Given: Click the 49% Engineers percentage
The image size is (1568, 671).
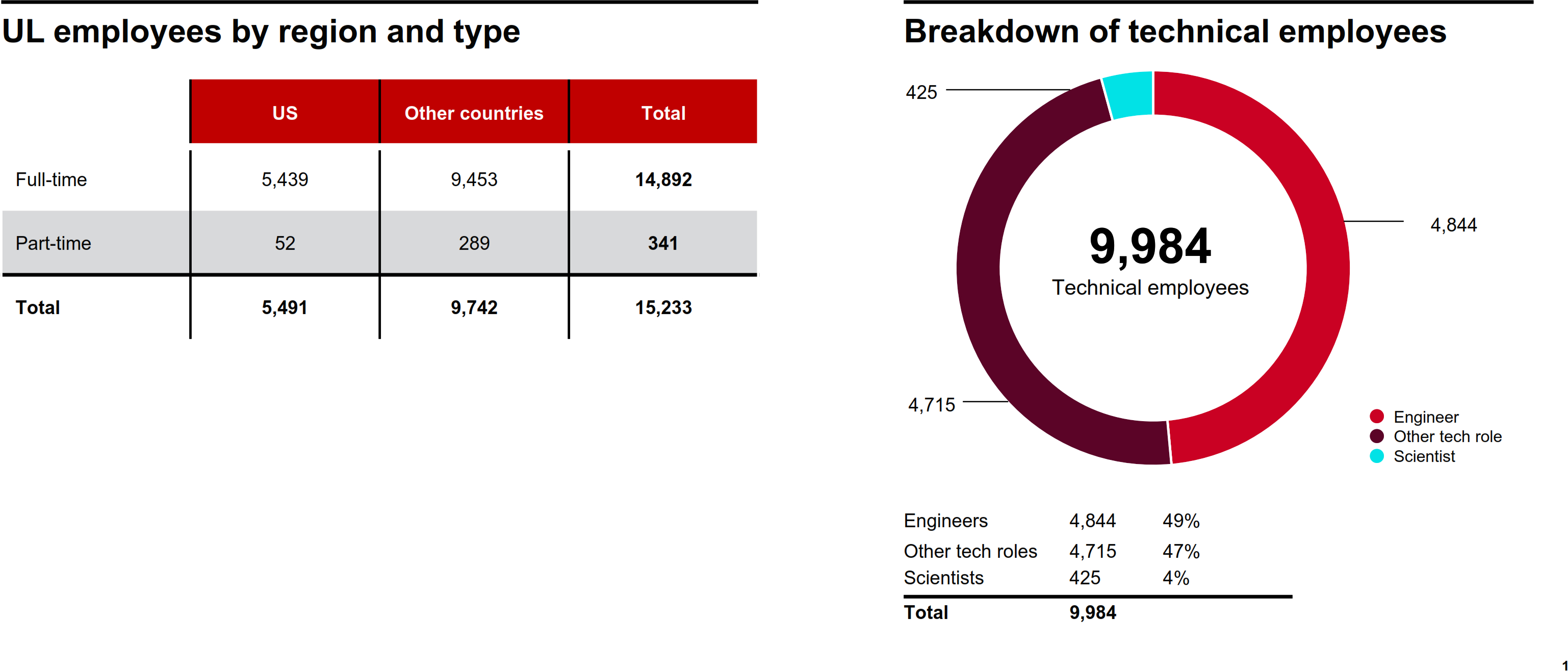Looking at the screenshot, I should coord(1180,521).
